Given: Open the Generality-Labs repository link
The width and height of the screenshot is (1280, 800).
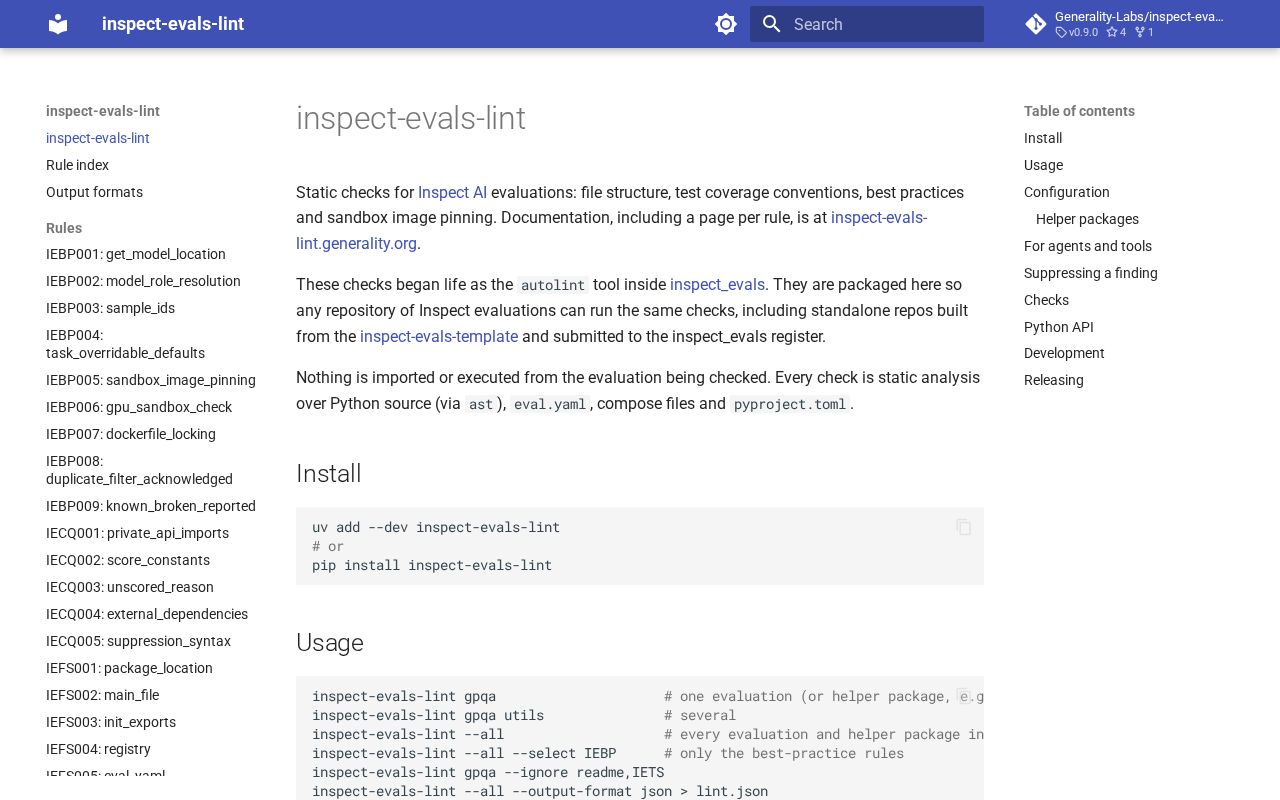Looking at the screenshot, I should (1126, 24).
